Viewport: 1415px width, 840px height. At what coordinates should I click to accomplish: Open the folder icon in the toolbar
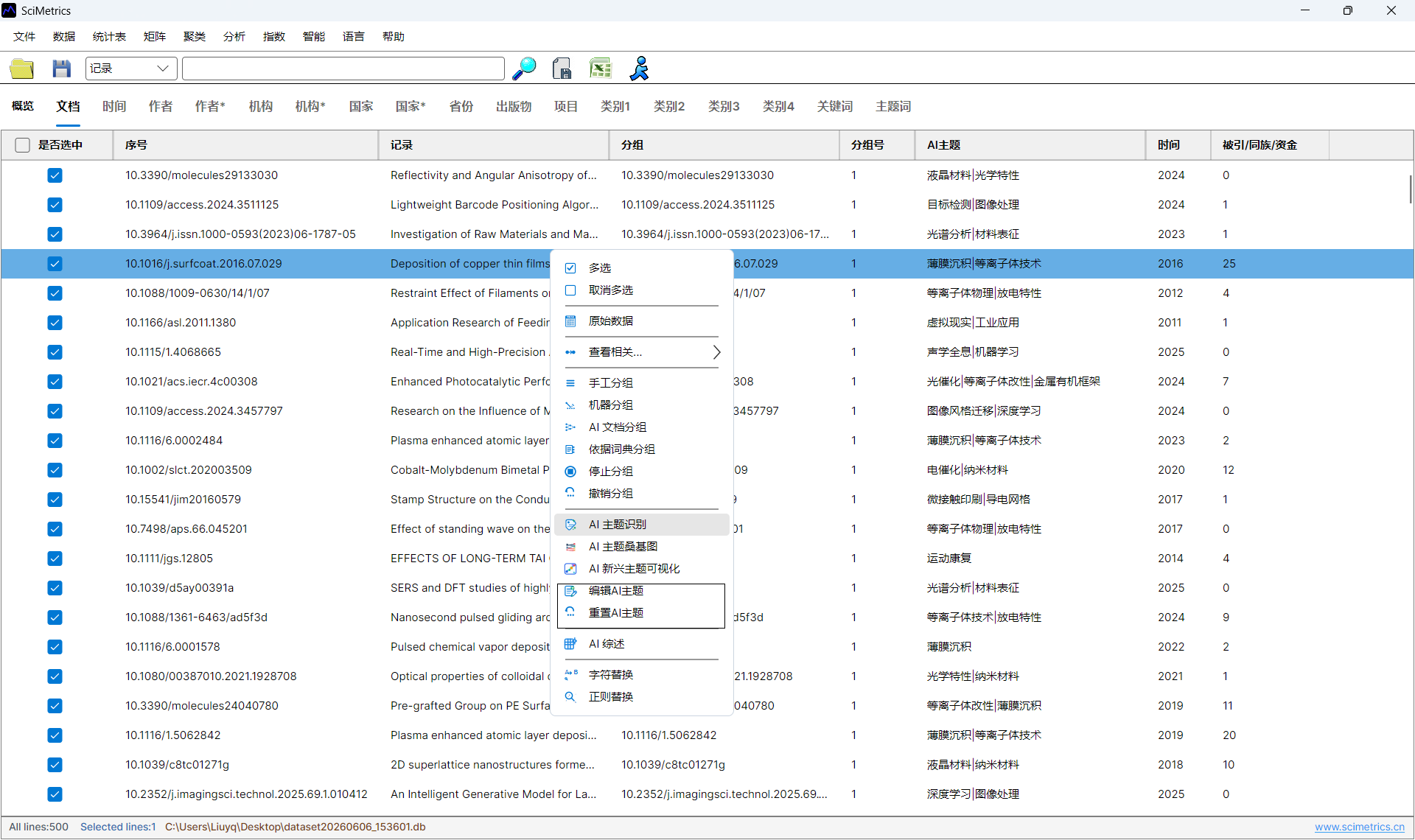tap(22, 69)
